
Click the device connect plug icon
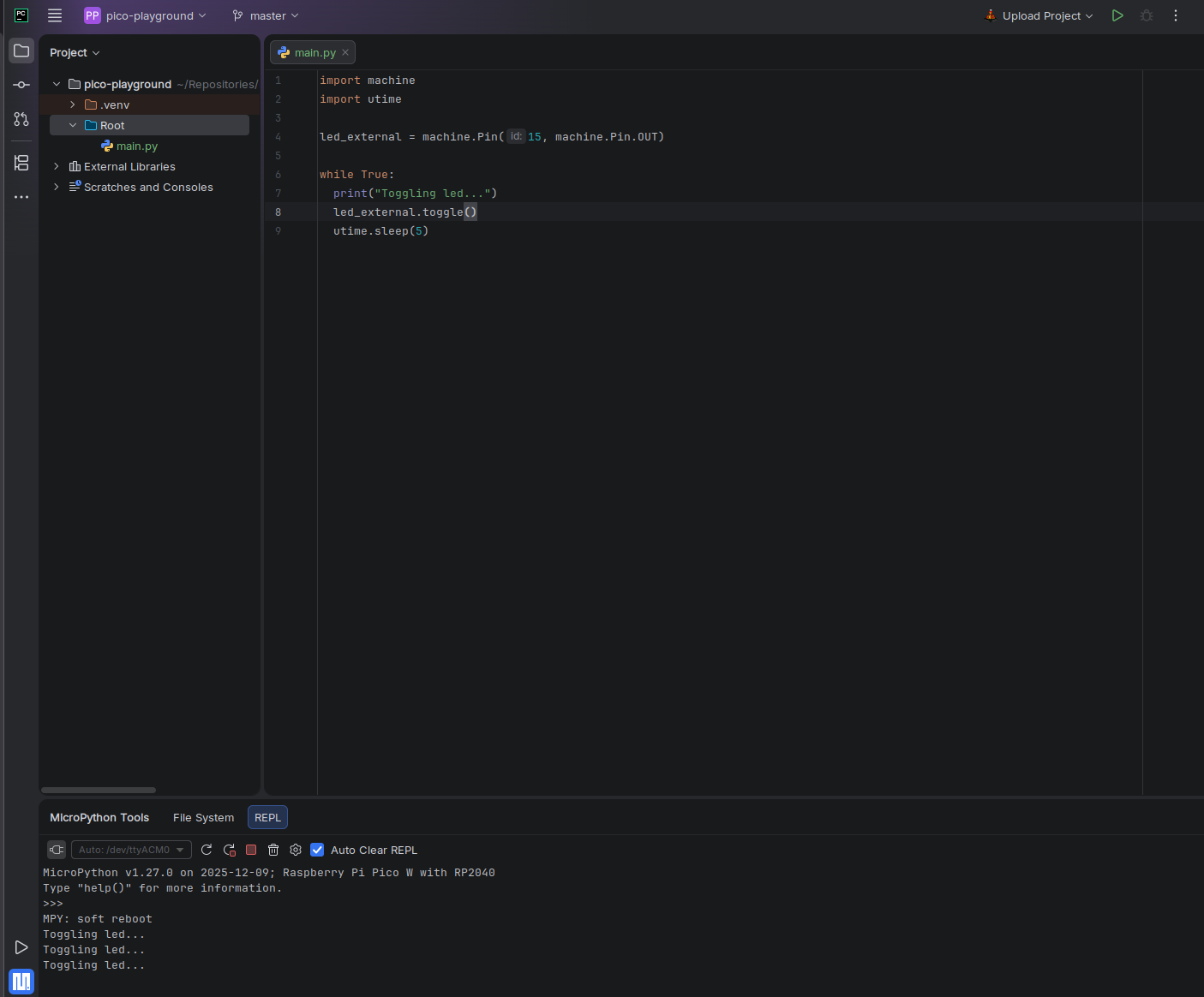click(x=57, y=850)
